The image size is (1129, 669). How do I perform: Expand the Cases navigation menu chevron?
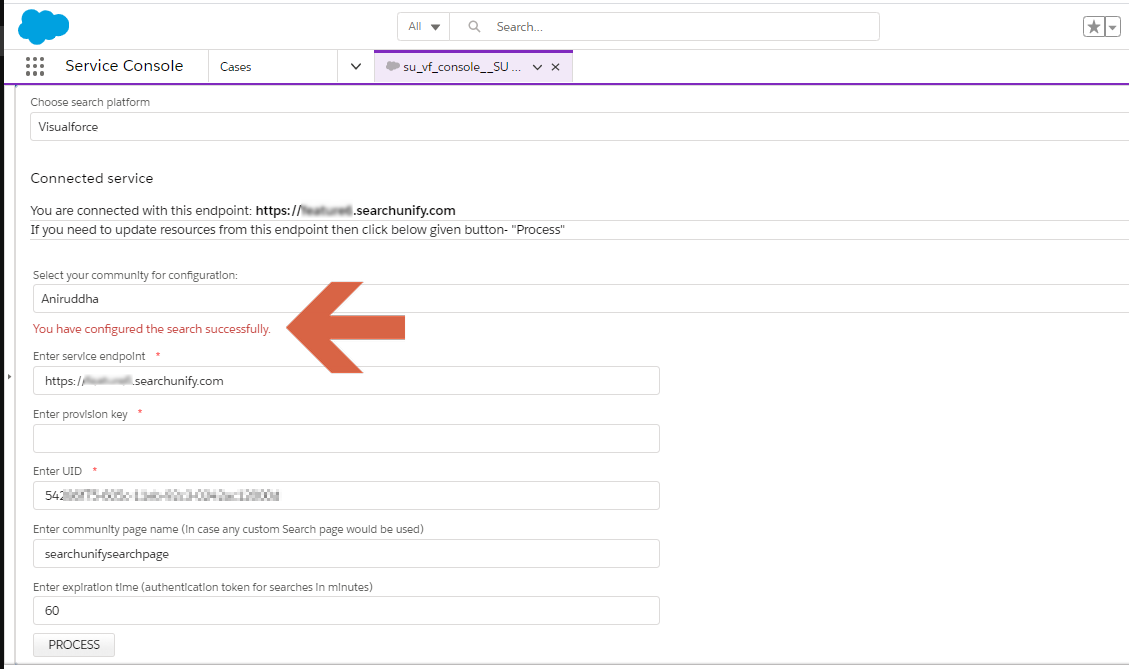(355, 67)
